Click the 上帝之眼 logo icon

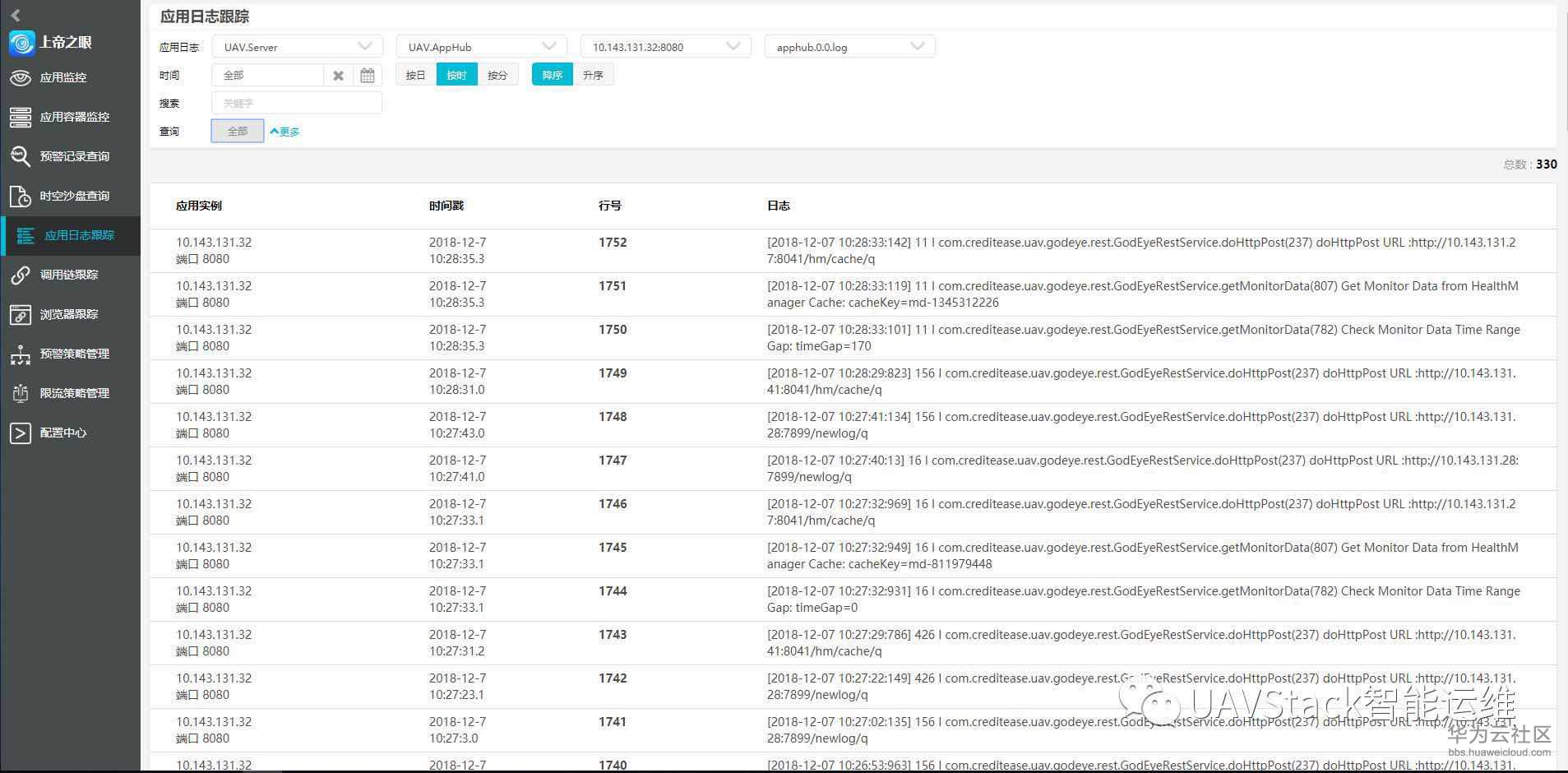coord(21,43)
